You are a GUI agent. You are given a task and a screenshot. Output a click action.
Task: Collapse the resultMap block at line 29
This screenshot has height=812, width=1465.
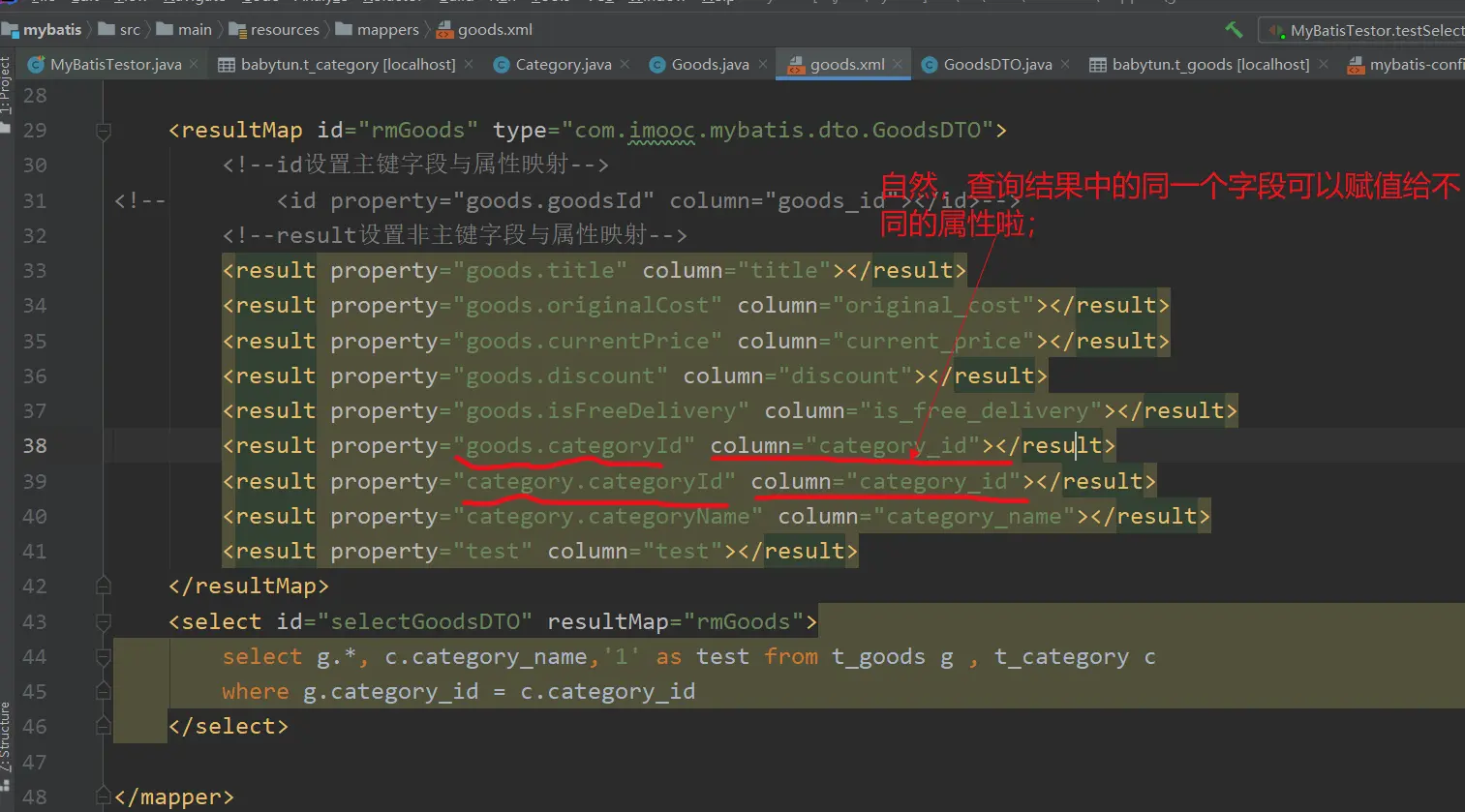[104, 131]
